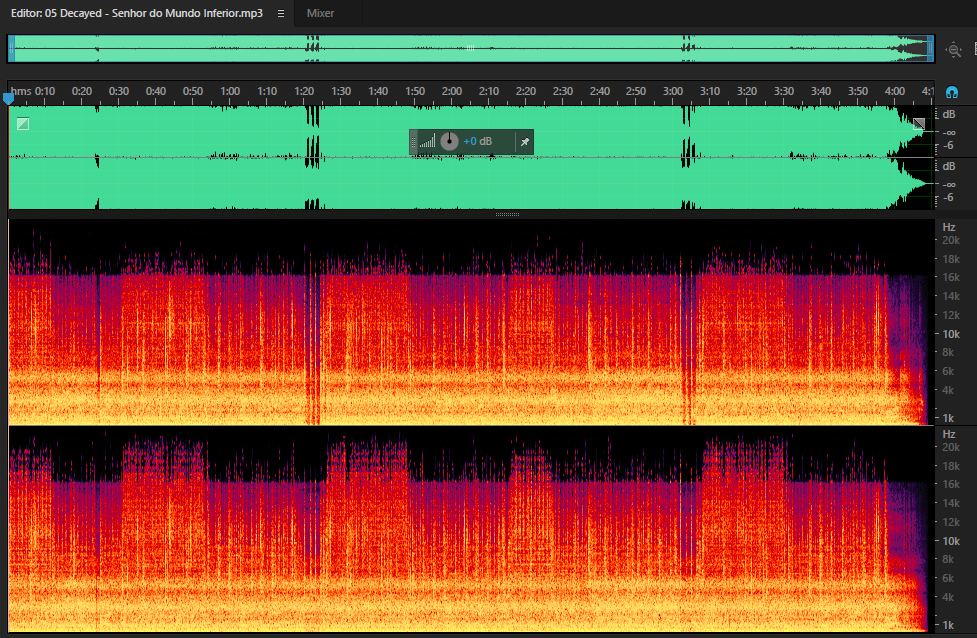Click 0:50 on the time ruler
The height and width of the screenshot is (638, 977).
pos(193,91)
